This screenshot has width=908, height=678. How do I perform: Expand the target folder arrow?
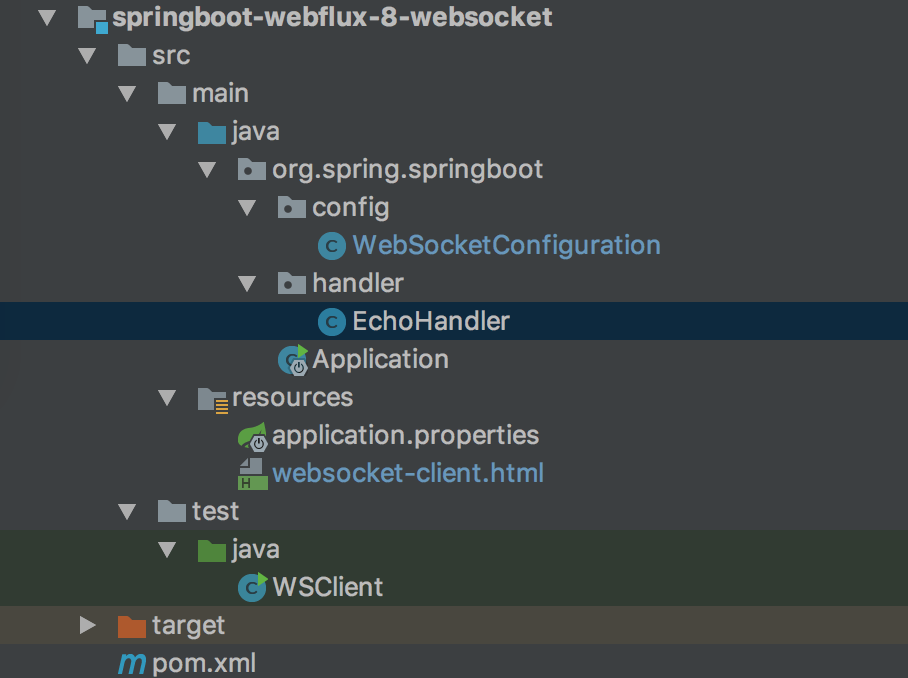point(87,626)
